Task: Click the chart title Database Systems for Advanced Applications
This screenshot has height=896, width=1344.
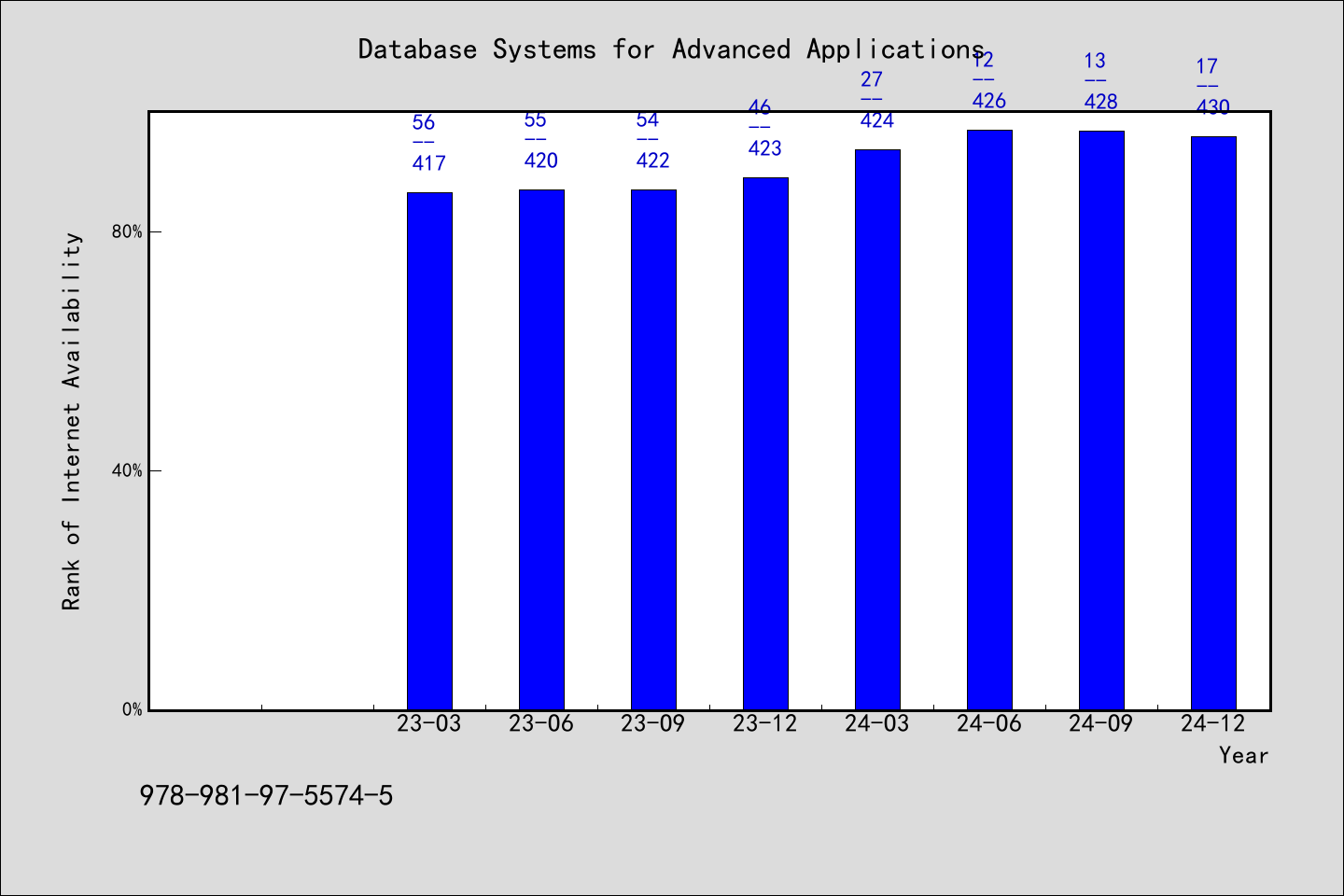Action: 672,49
